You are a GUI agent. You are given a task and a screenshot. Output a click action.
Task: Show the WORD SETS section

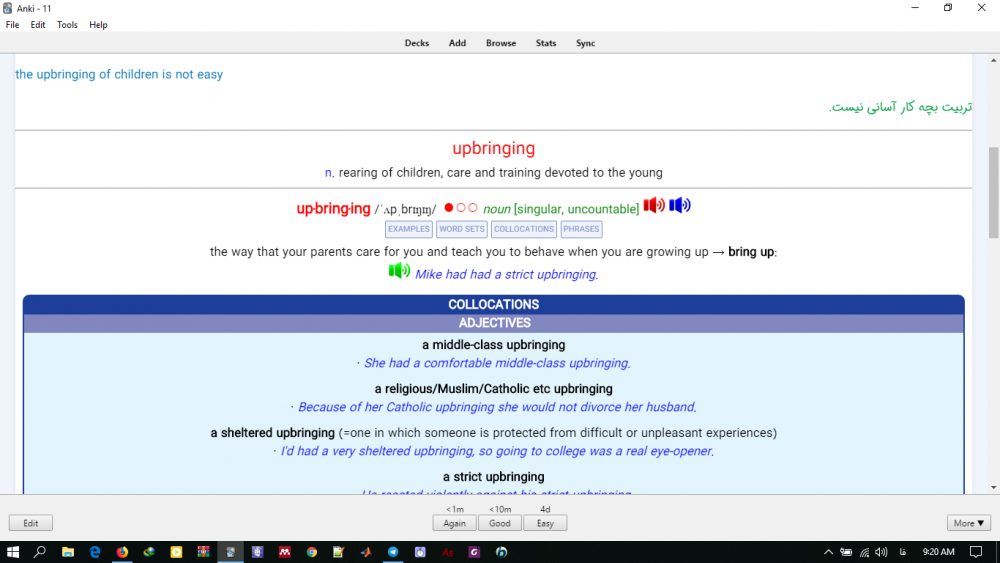coord(462,229)
